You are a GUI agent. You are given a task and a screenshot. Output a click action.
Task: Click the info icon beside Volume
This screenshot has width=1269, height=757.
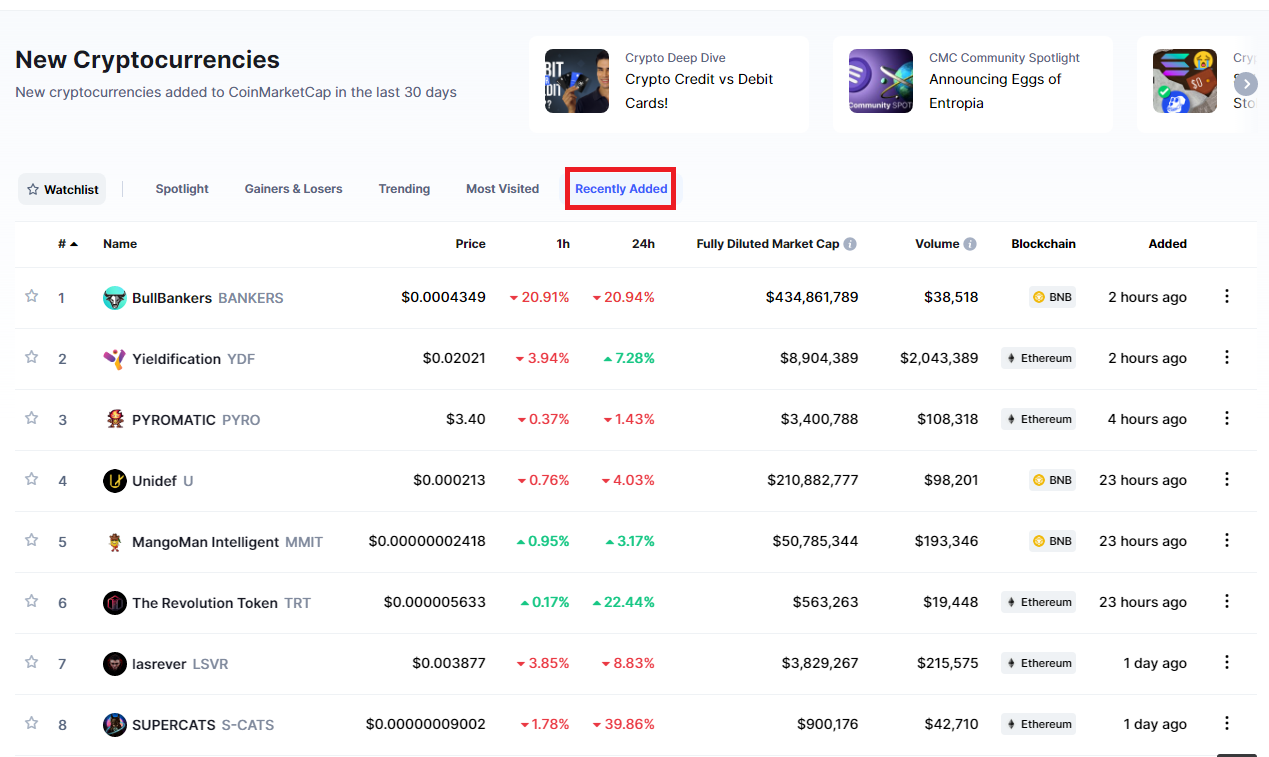pos(970,244)
